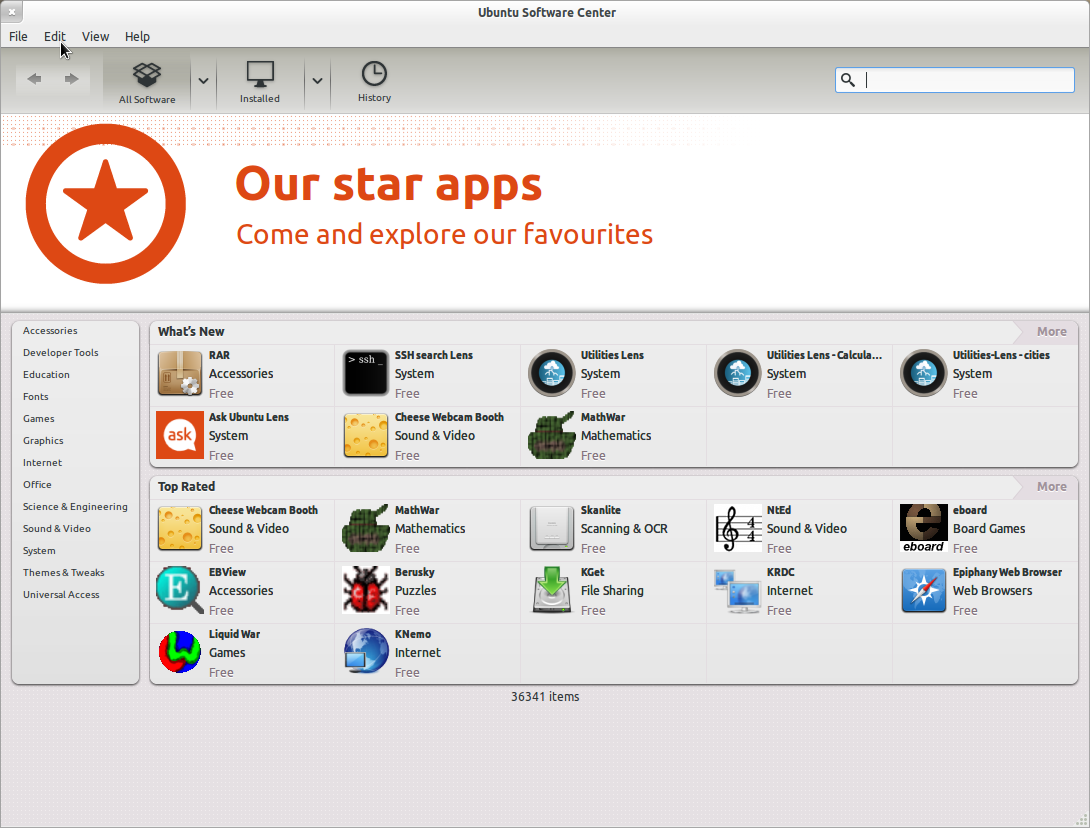
Task: Click the Top Rated section heading
Action: [186, 487]
